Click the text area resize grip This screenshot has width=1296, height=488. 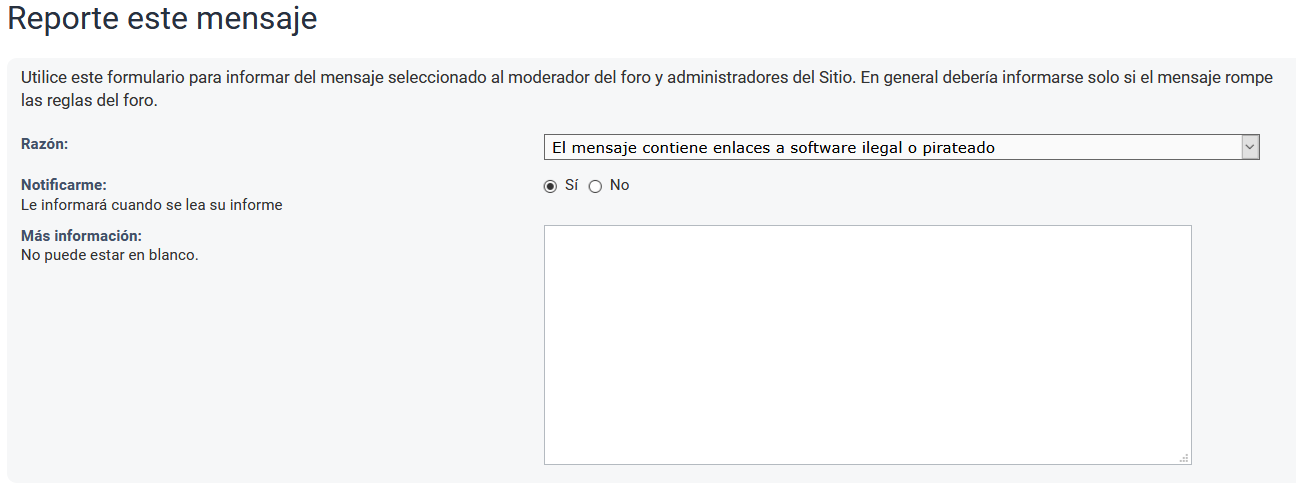point(1184,458)
